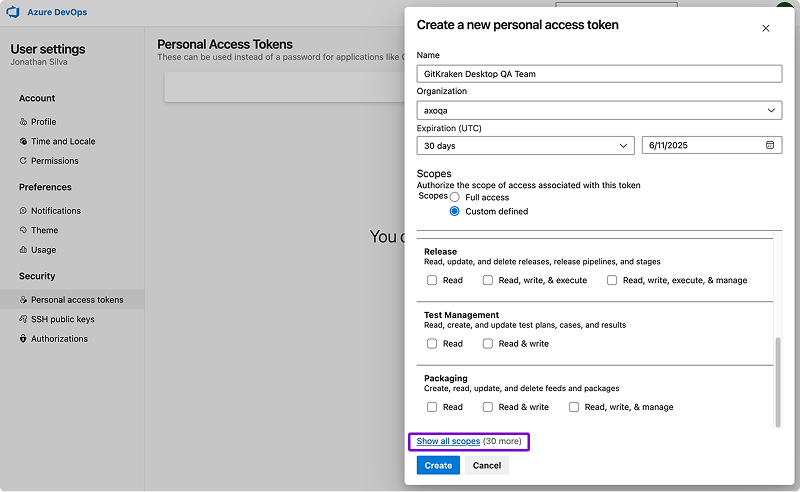This screenshot has height=492, width=800.
Task: Select the Full access radio button
Action: [x=455, y=198]
